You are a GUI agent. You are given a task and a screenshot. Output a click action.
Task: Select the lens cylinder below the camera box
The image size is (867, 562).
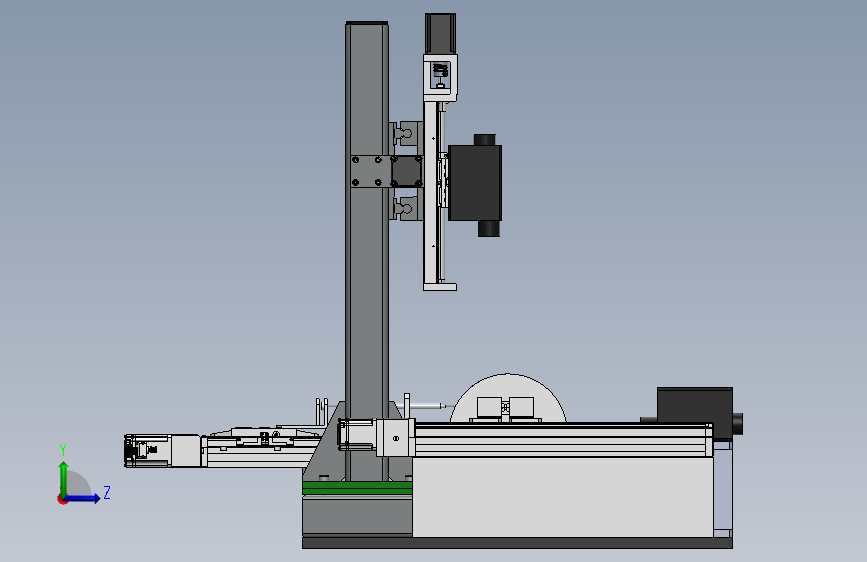(x=489, y=228)
